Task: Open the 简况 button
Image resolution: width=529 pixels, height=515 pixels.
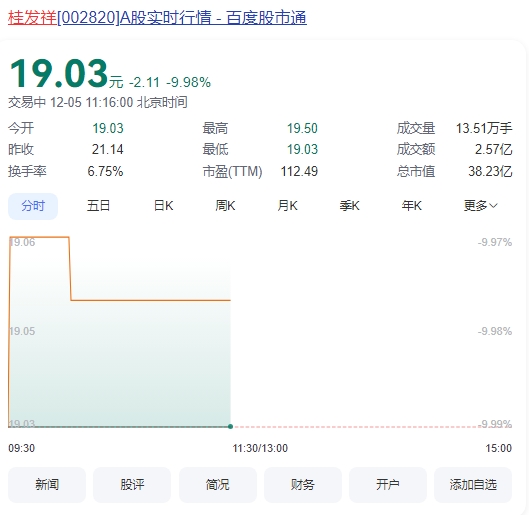Action: point(218,485)
